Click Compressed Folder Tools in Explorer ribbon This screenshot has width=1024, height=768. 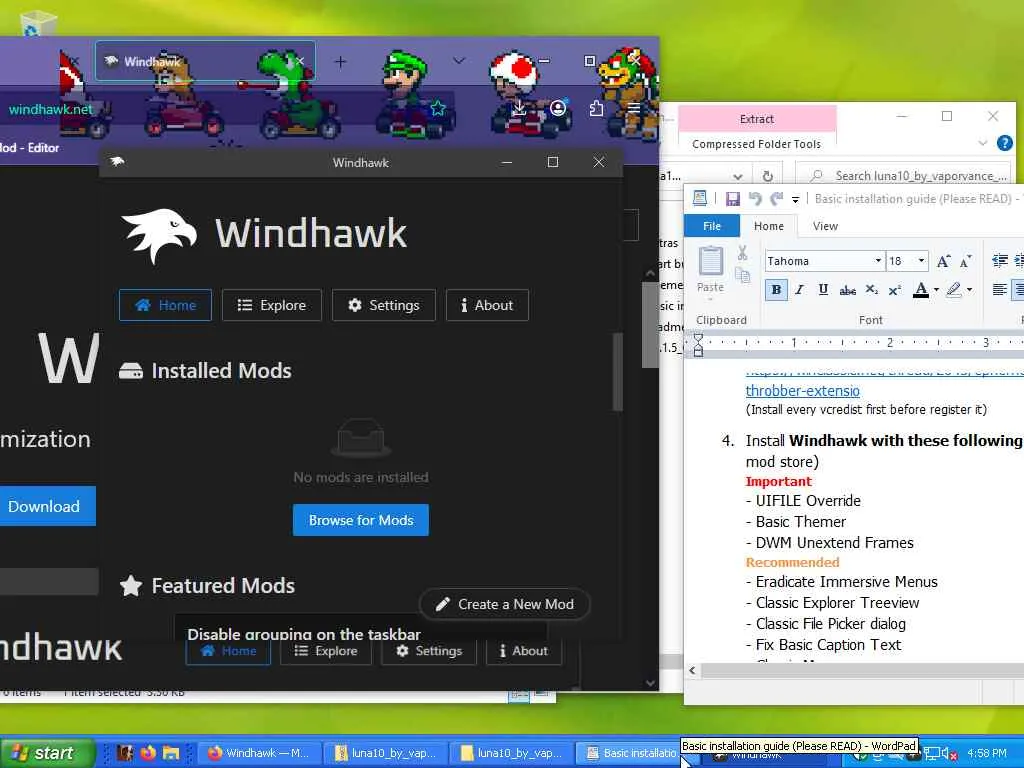click(x=756, y=144)
